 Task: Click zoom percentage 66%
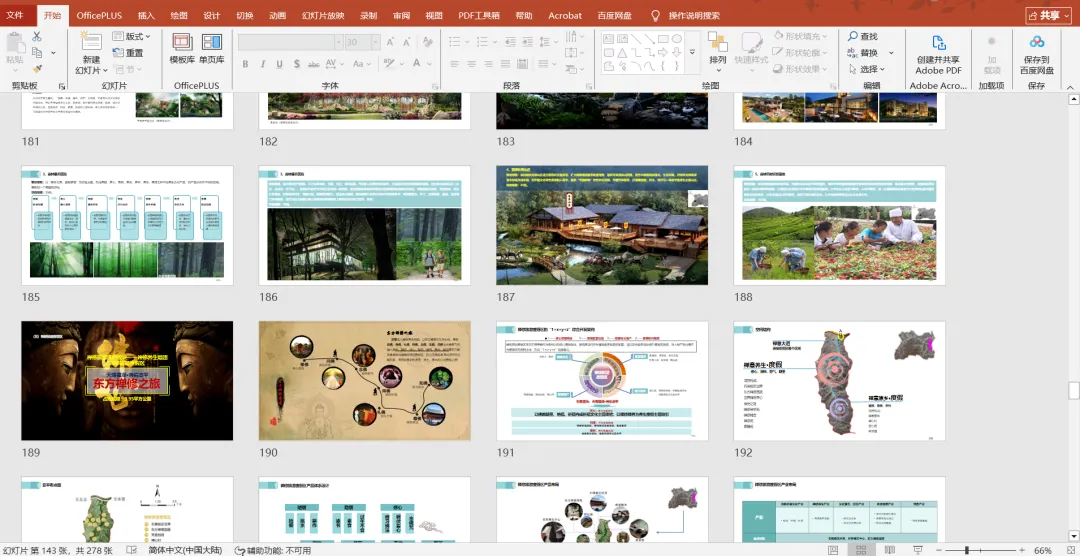pyautogui.click(x=1043, y=550)
